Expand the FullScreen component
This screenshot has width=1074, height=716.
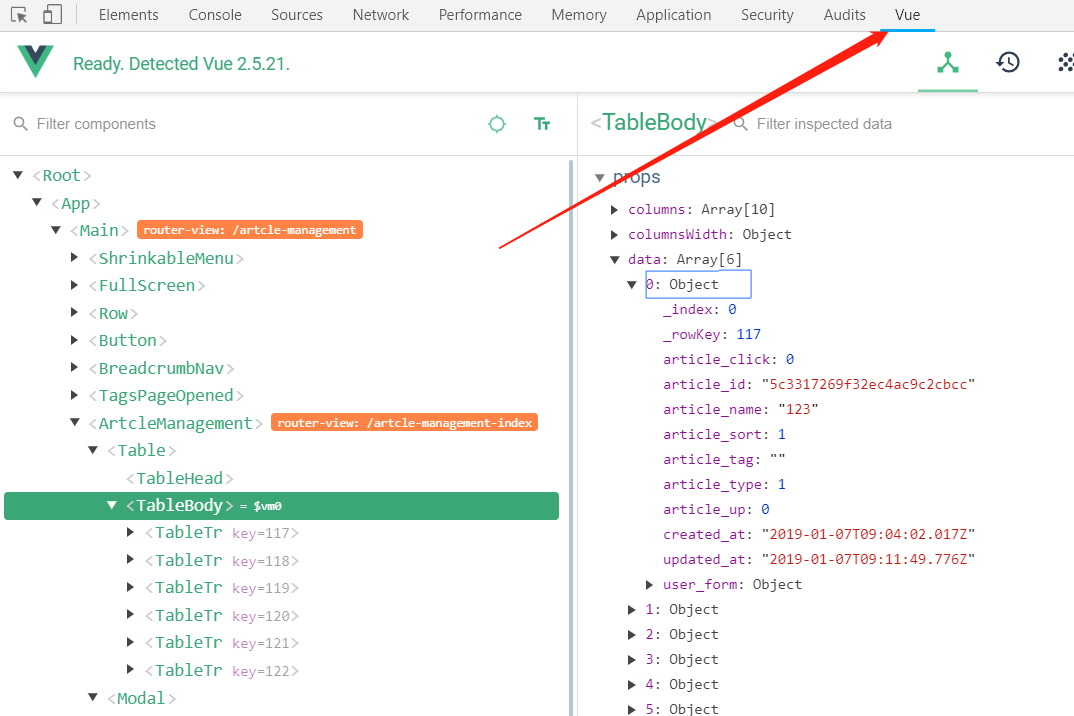(75, 285)
